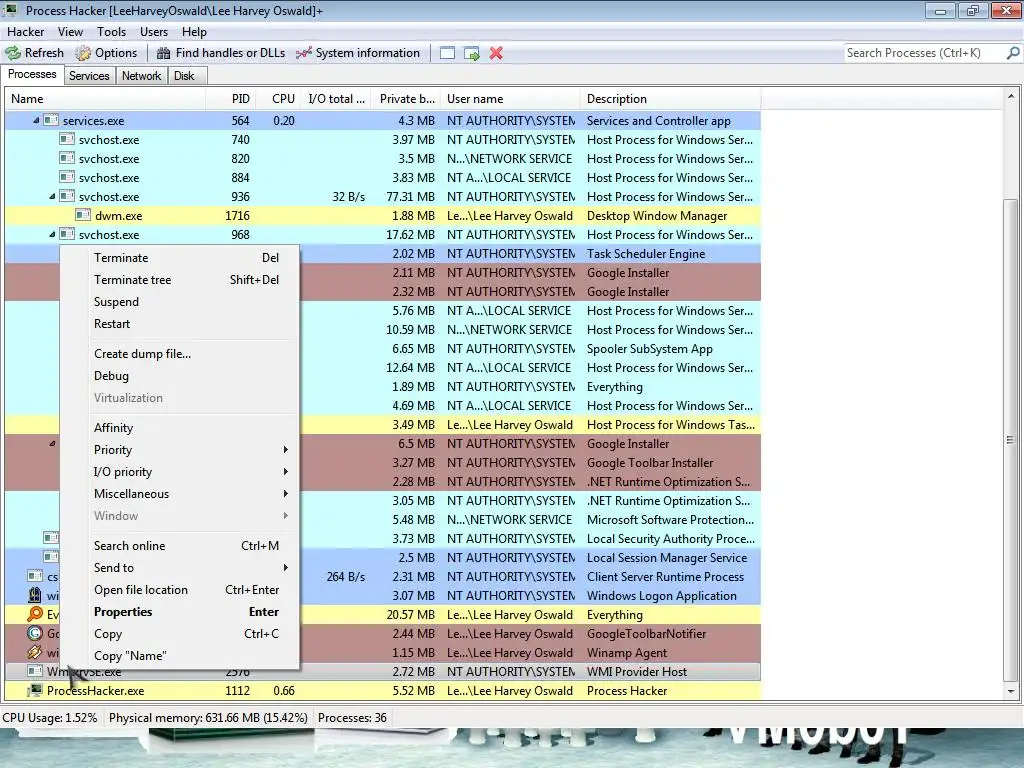The height and width of the screenshot is (768, 1024).
Task: Expand the Send to submenu
Action: tap(192, 568)
